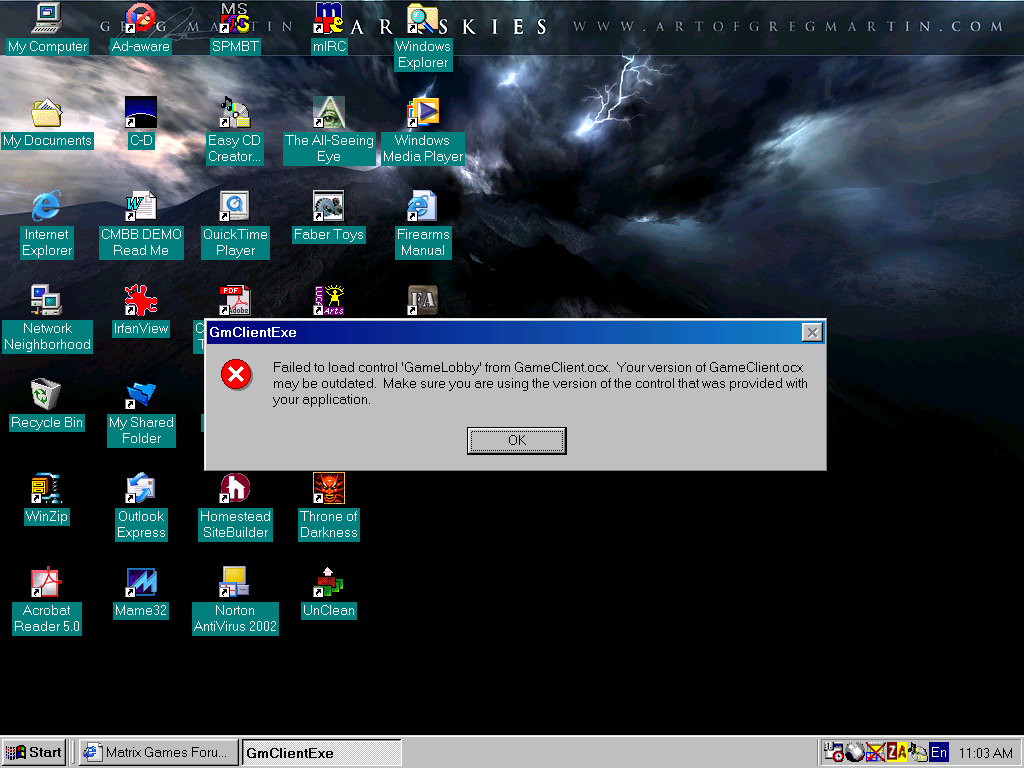This screenshot has height=768, width=1024.
Task: Select the C-D desktop shortcut
Action: click(x=141, y=123)
